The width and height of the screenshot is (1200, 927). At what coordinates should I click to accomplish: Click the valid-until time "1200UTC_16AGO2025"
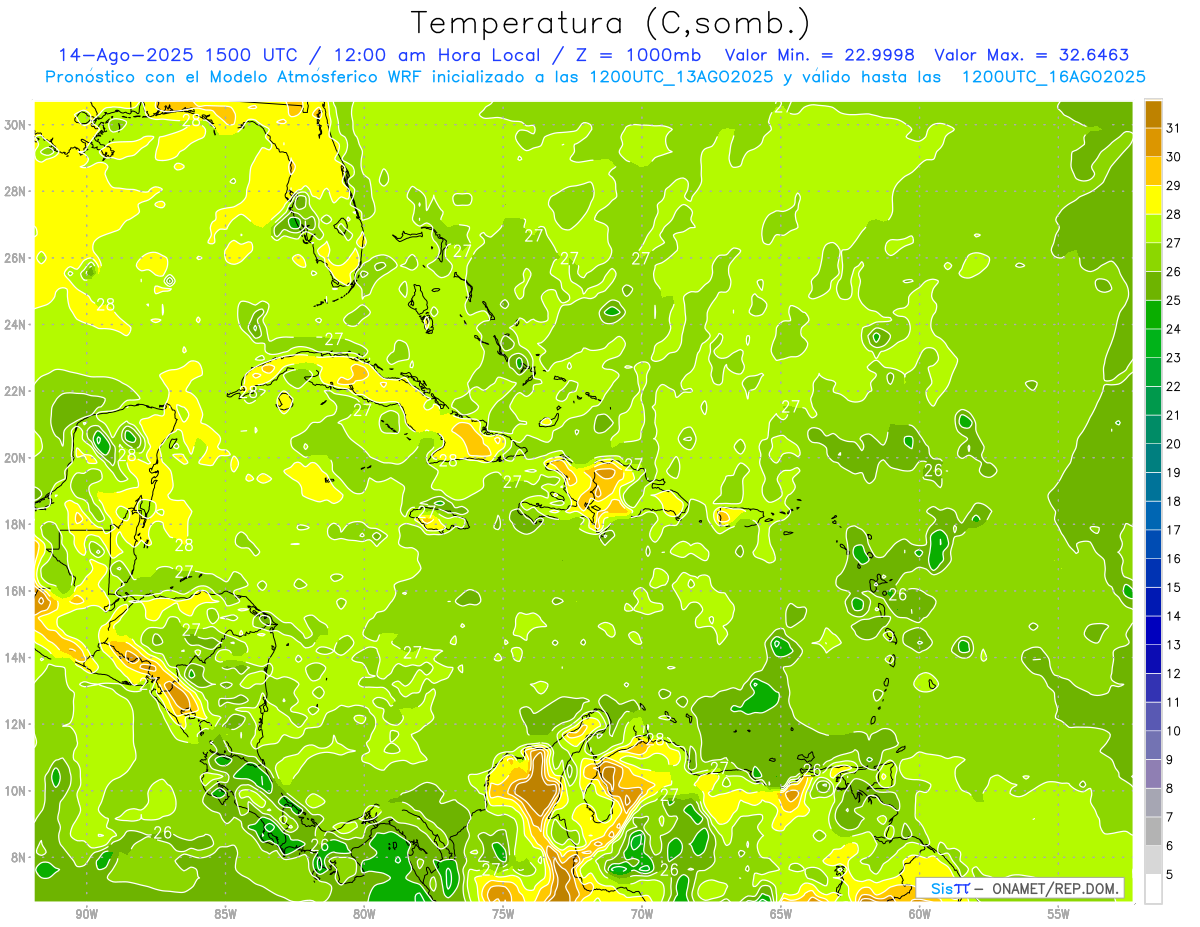point(1053,76)
